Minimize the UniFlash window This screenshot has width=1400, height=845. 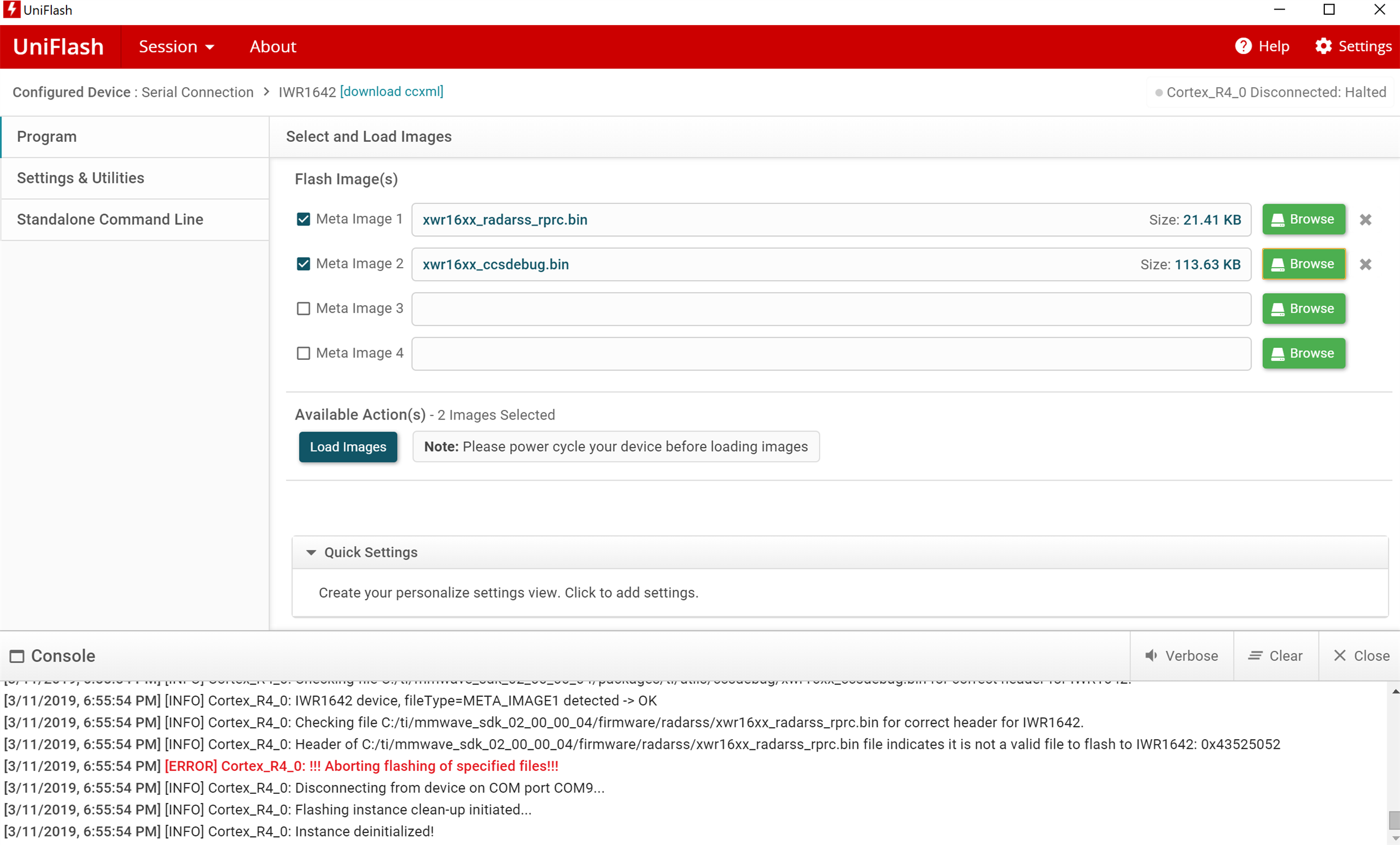[x=1279, y=10]
